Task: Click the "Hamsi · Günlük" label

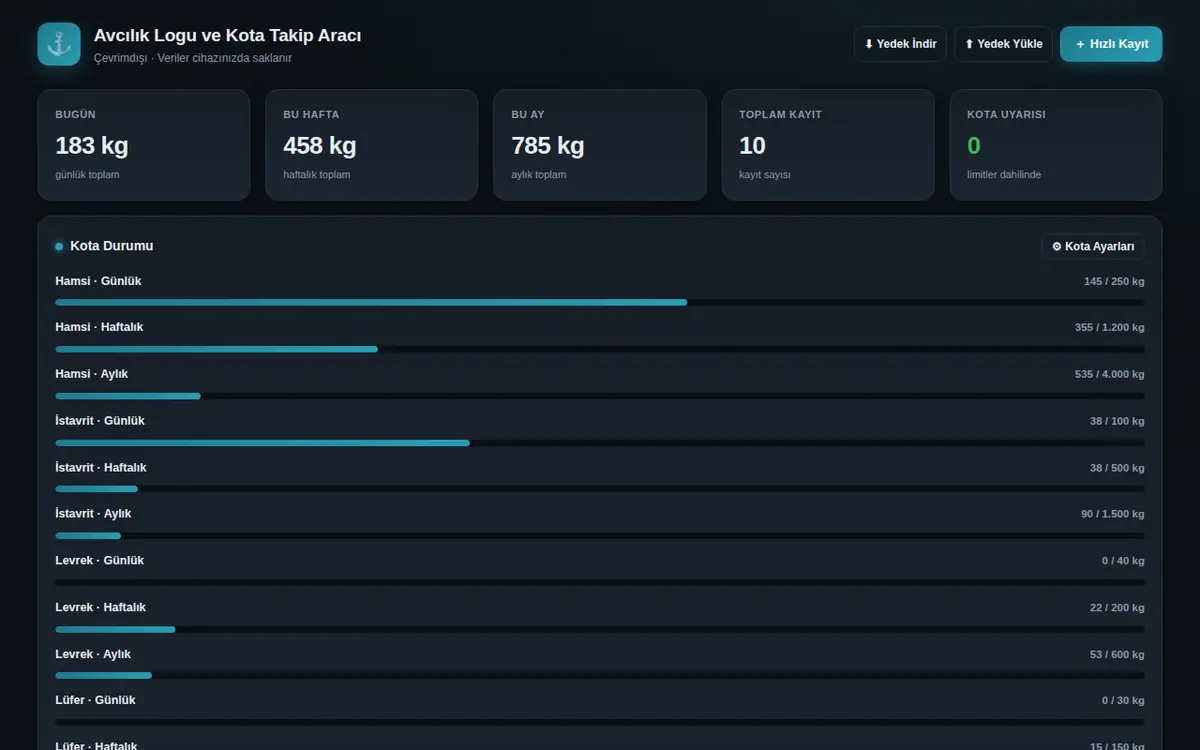Action: coord(98,281)
